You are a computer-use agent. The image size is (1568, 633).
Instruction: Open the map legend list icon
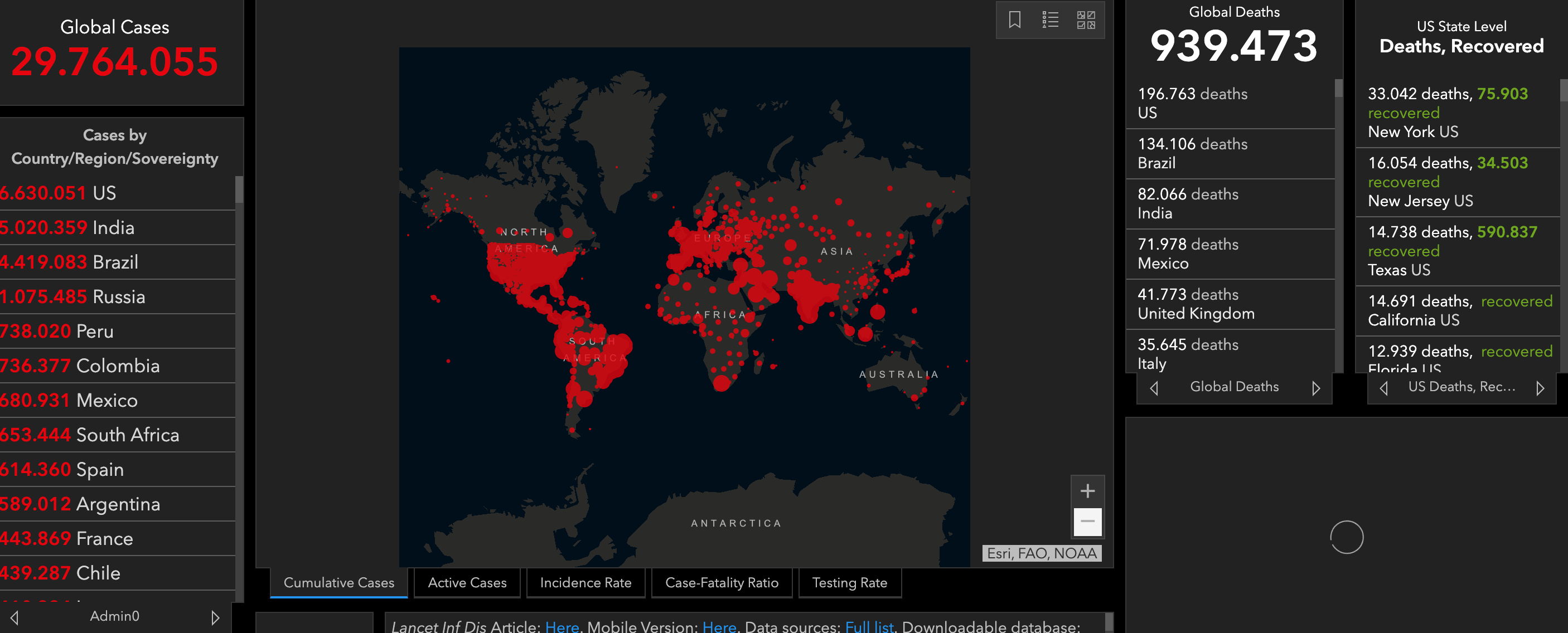pos(1050,20)
